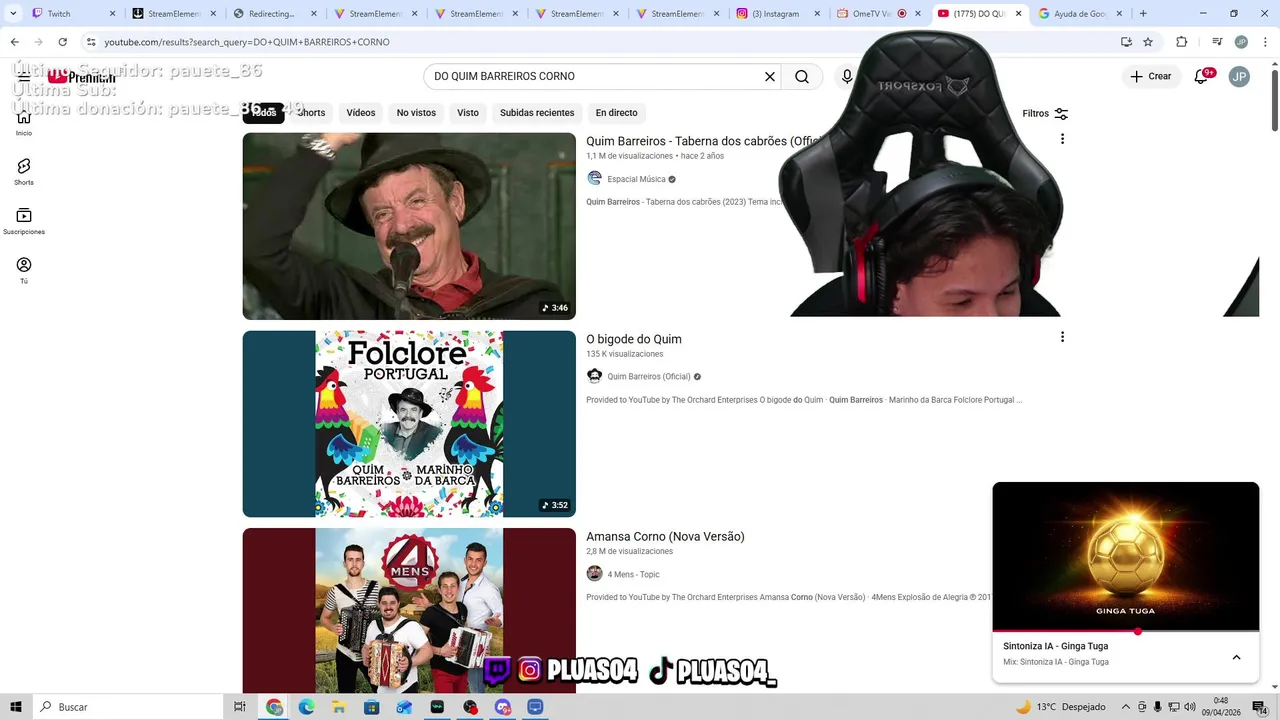Clear the YouTube search query
The width and height of the screenshot is (1280, 720).
tap(770, 76)
